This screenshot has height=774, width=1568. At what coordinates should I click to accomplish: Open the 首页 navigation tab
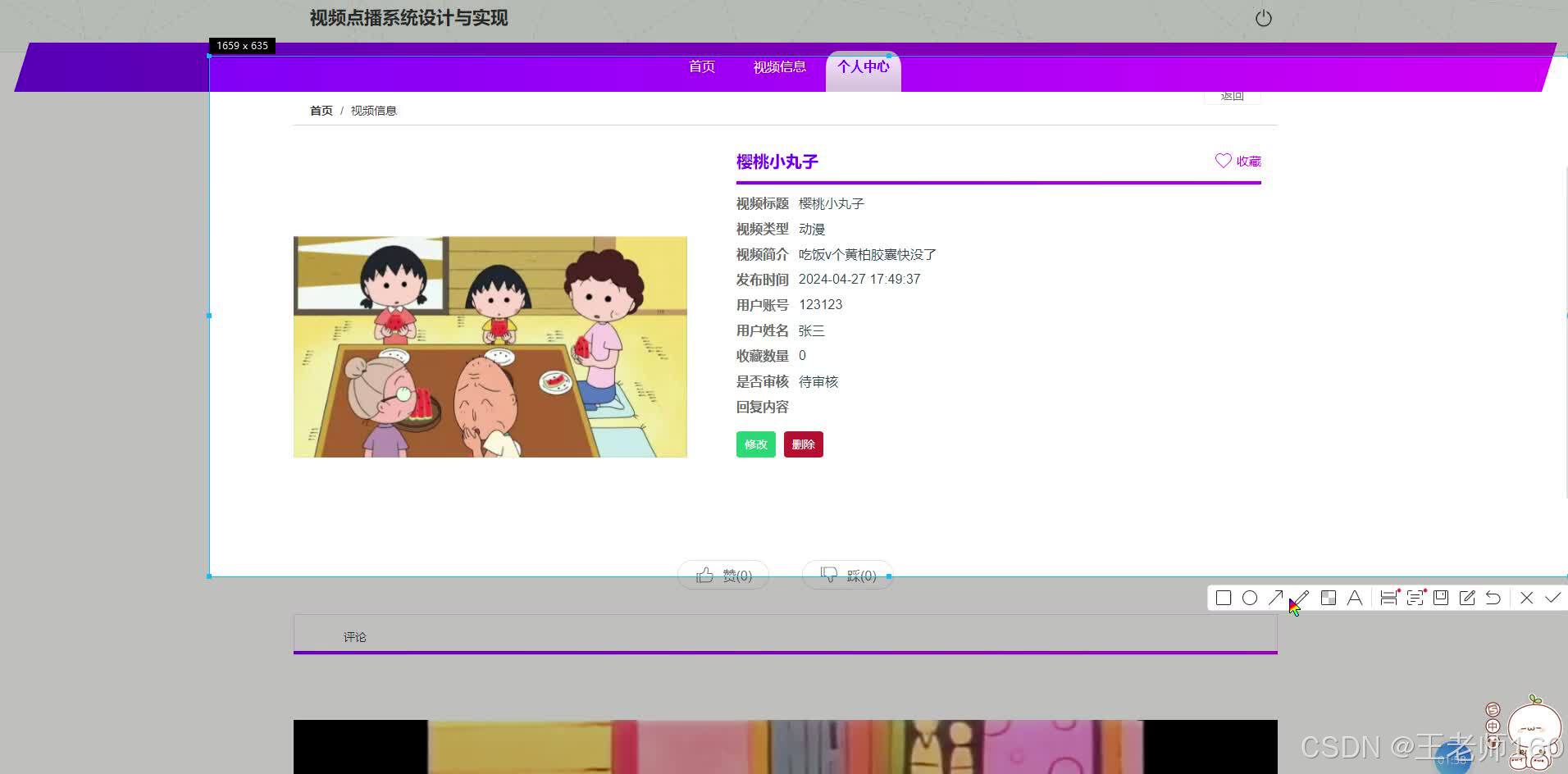(702, 66)
